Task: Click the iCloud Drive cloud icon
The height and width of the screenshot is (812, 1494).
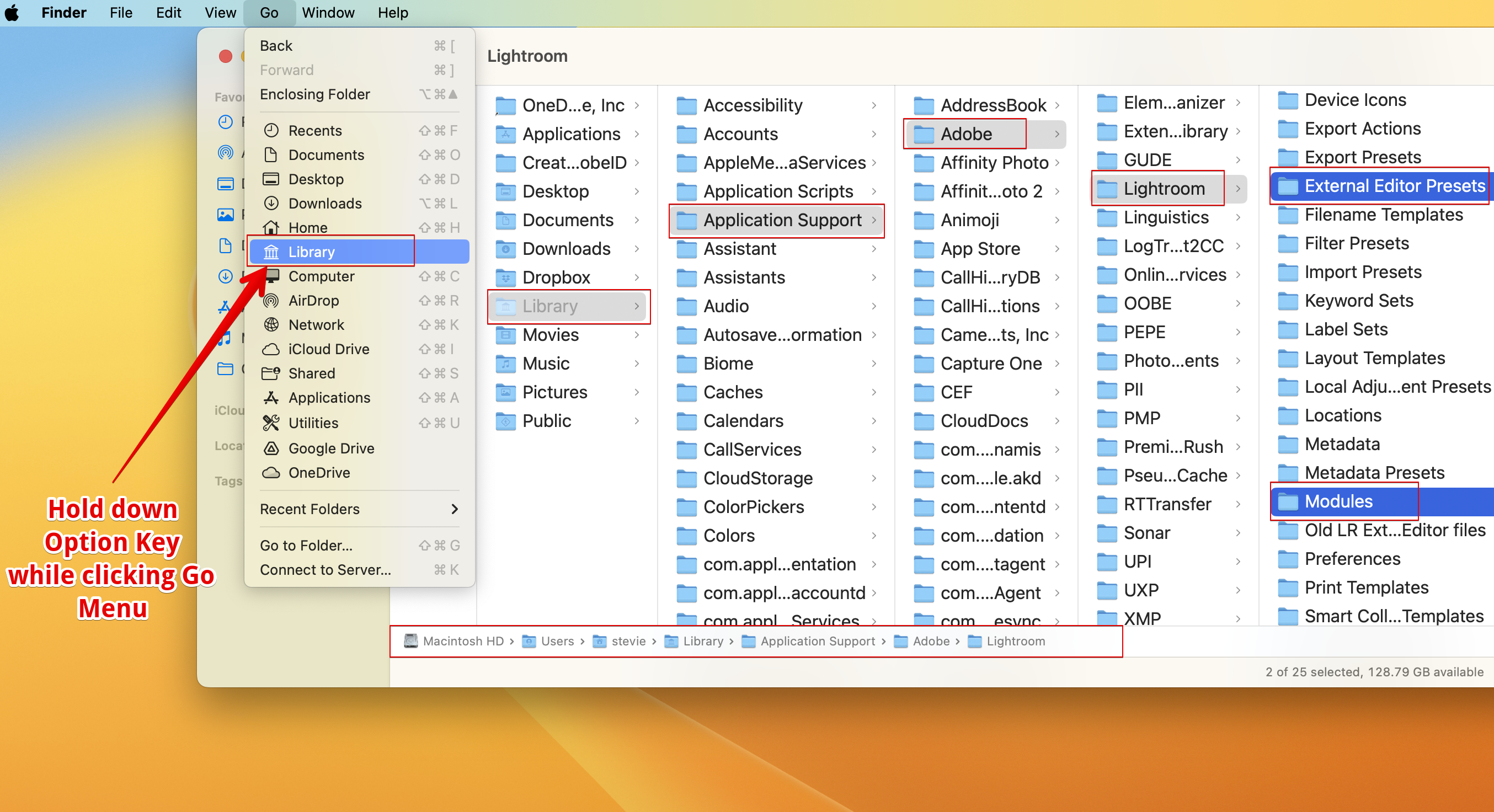Action: point(271,349)
